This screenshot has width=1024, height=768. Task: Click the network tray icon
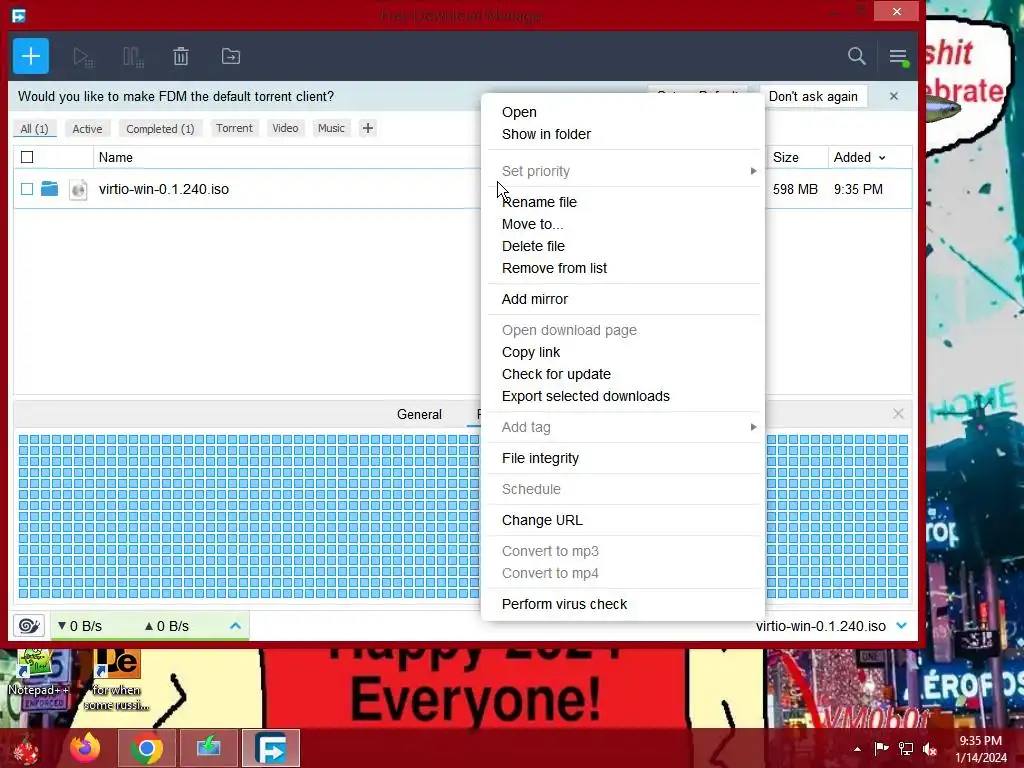(906, 748)
